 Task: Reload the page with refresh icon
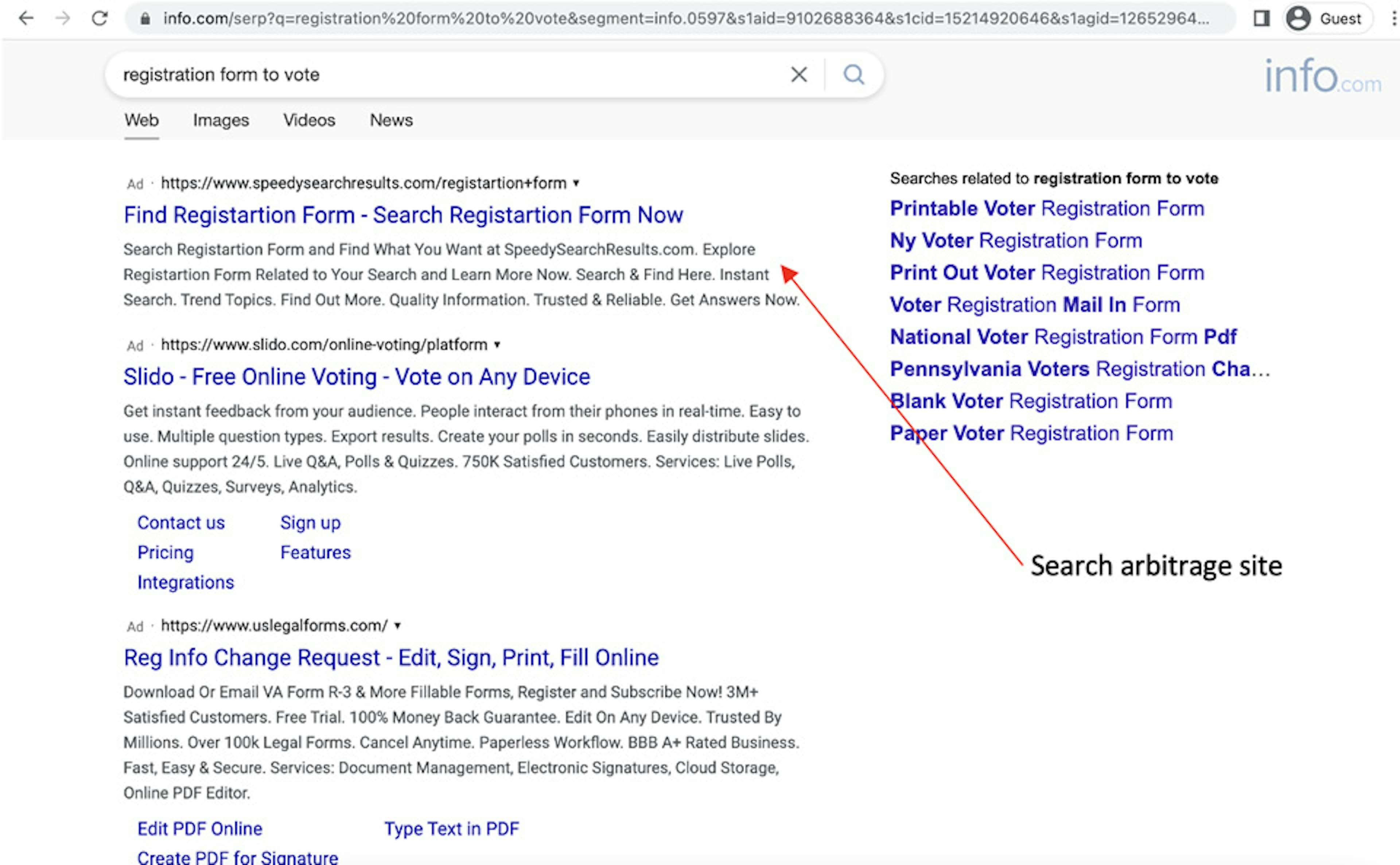coord(100,18)
